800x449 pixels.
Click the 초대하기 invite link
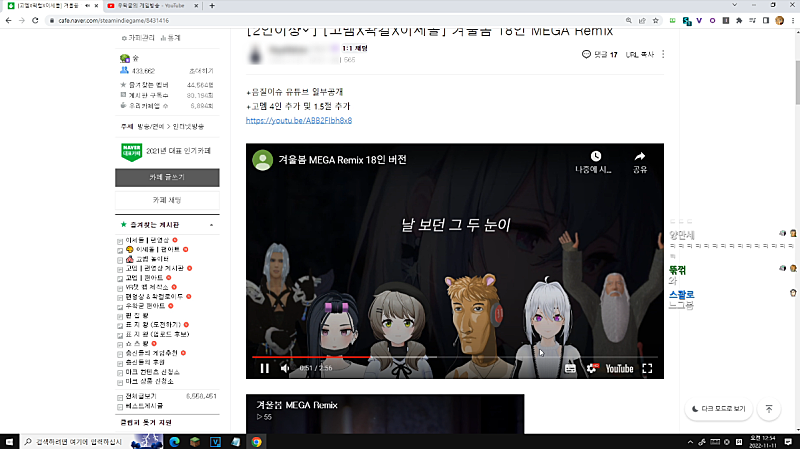tap(201, 71)
